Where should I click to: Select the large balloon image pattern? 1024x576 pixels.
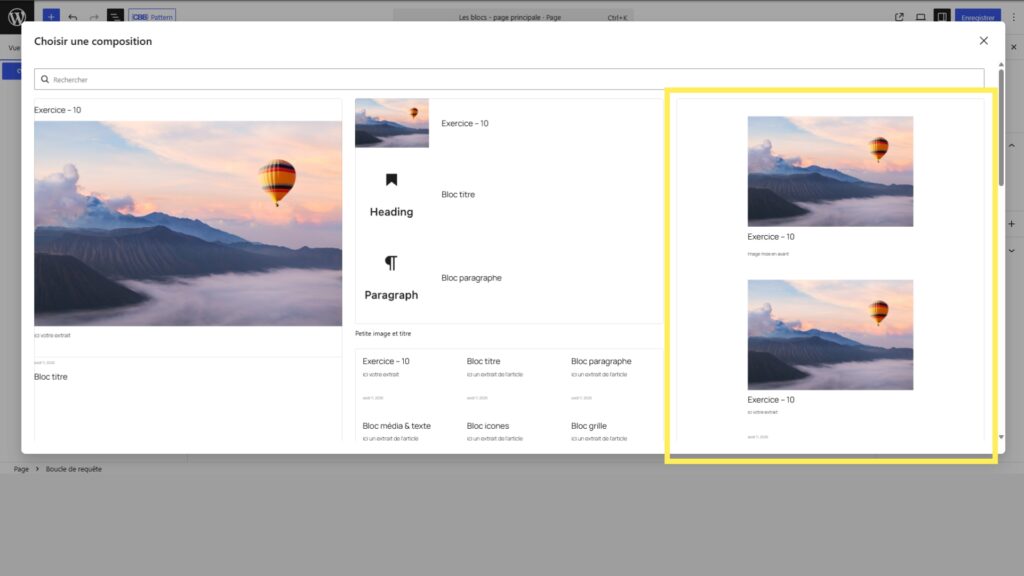coord(188,223)
